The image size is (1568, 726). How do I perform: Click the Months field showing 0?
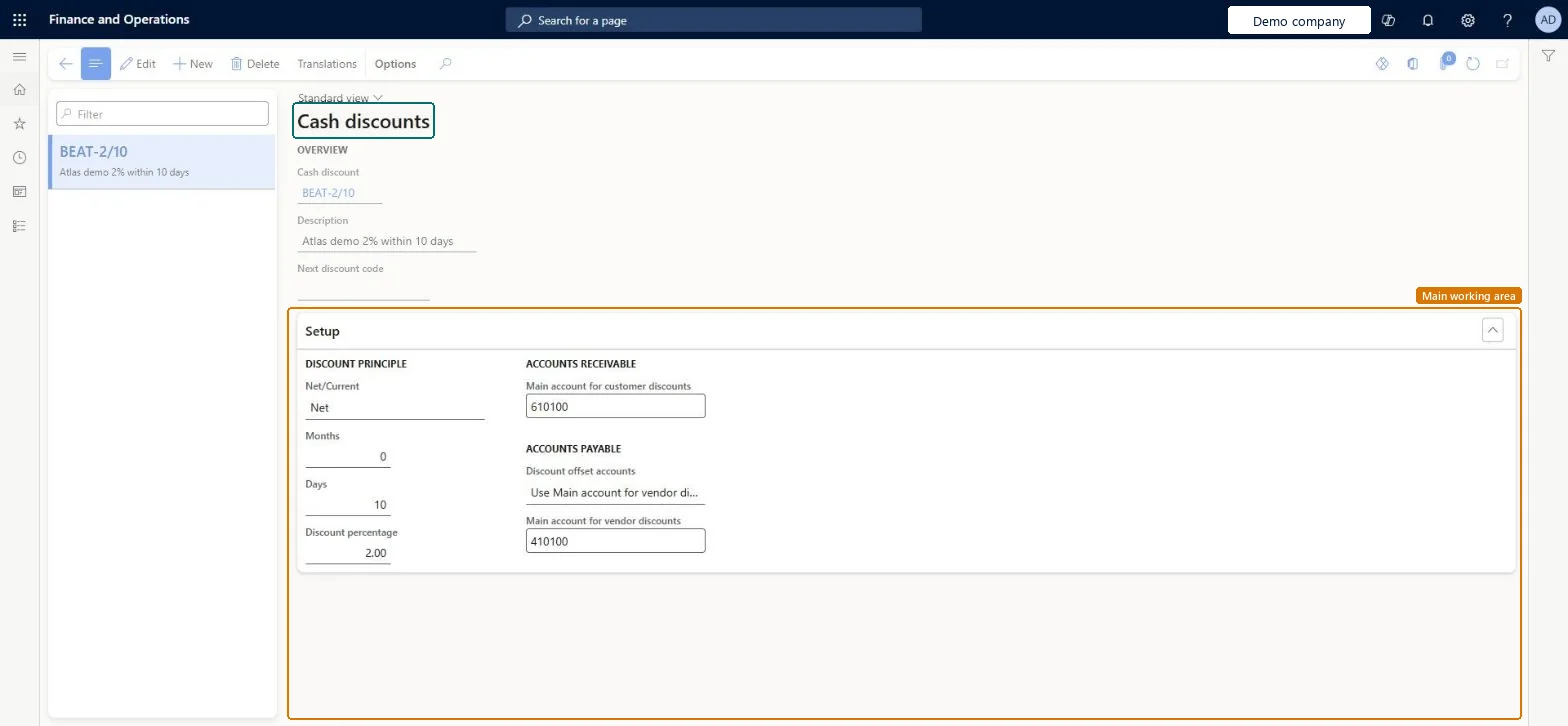(x=348, y=457)
